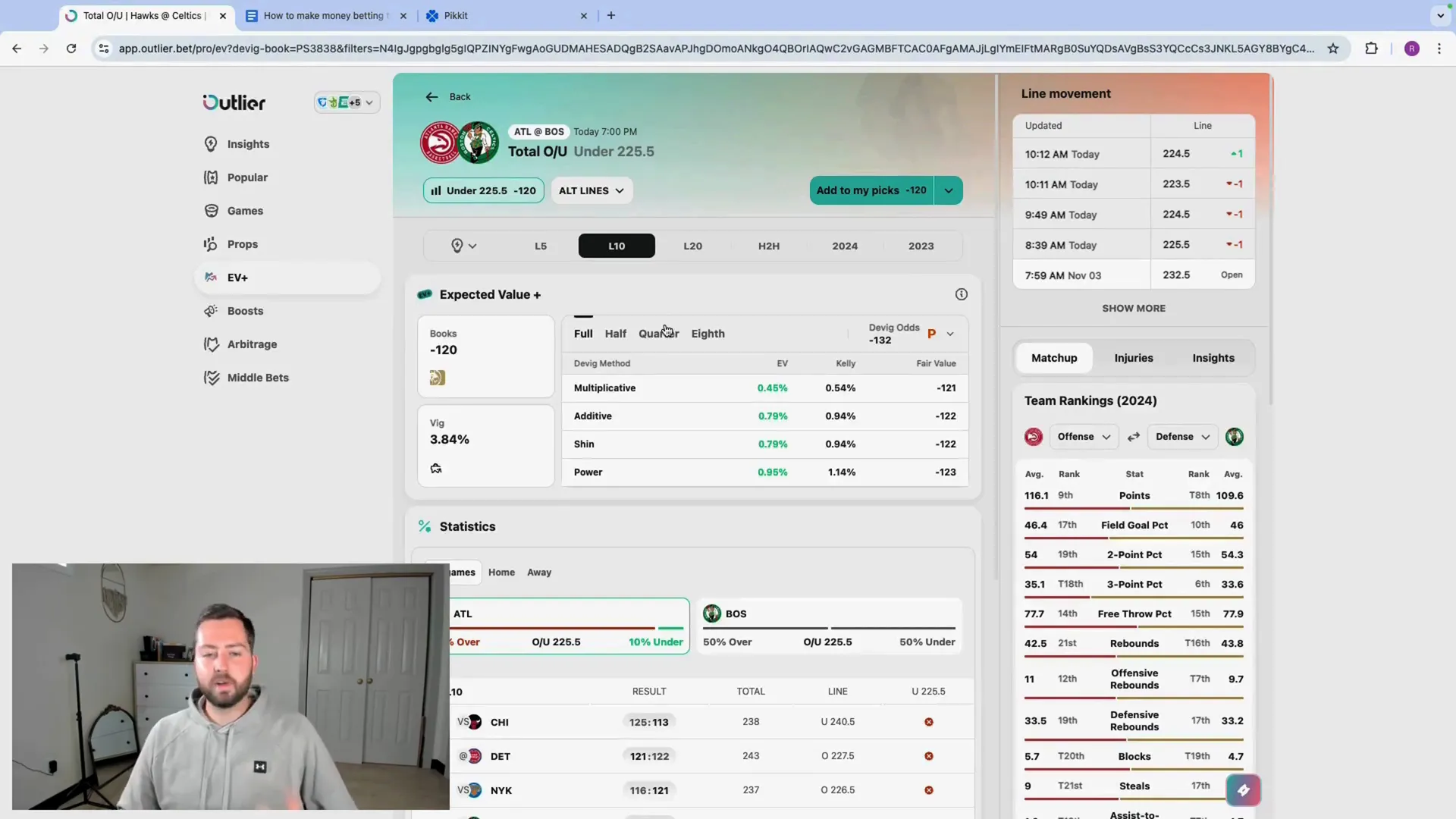Select the 2023 season range

coord(921,246)
